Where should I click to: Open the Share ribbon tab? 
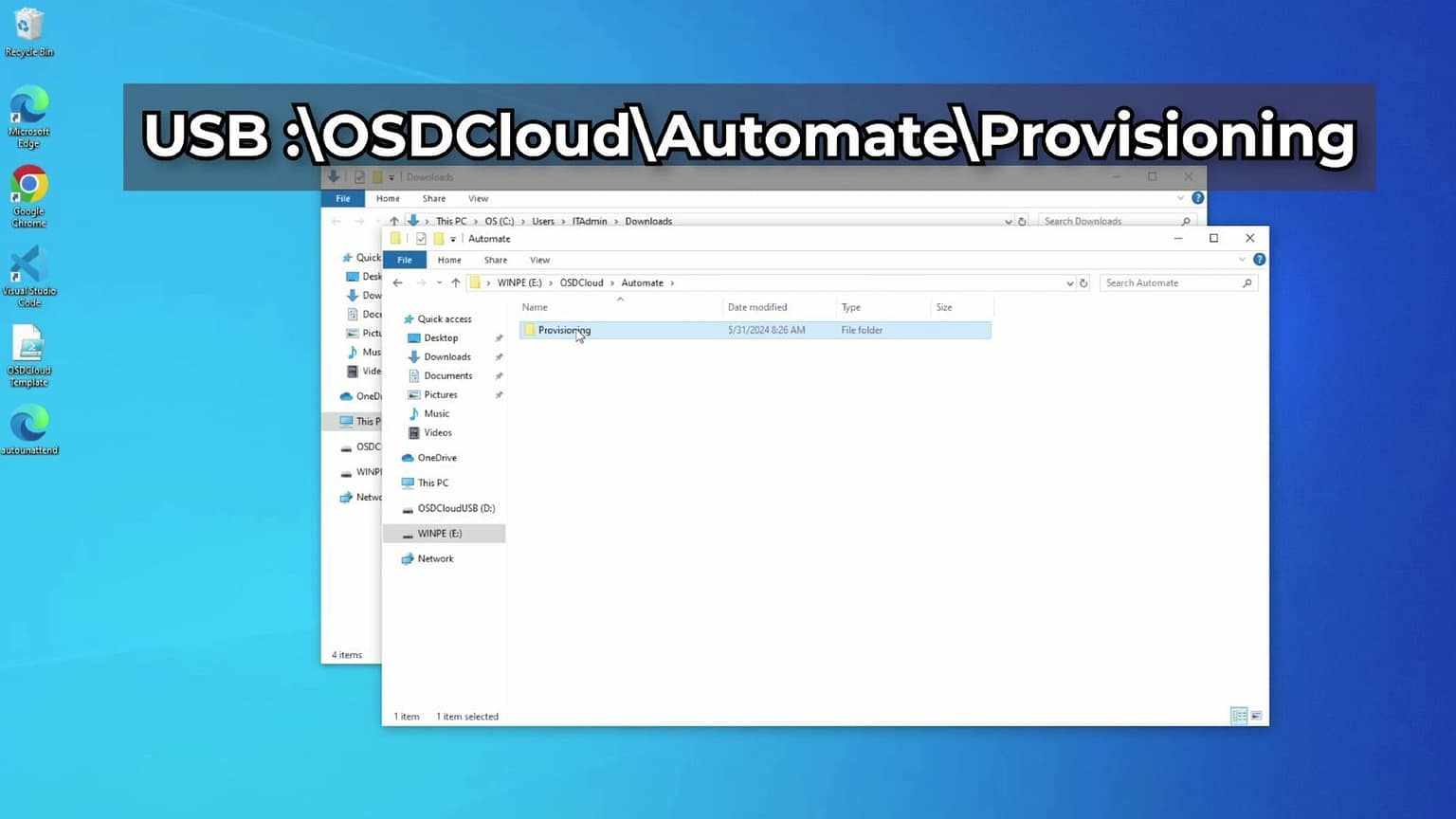(495, 259)
